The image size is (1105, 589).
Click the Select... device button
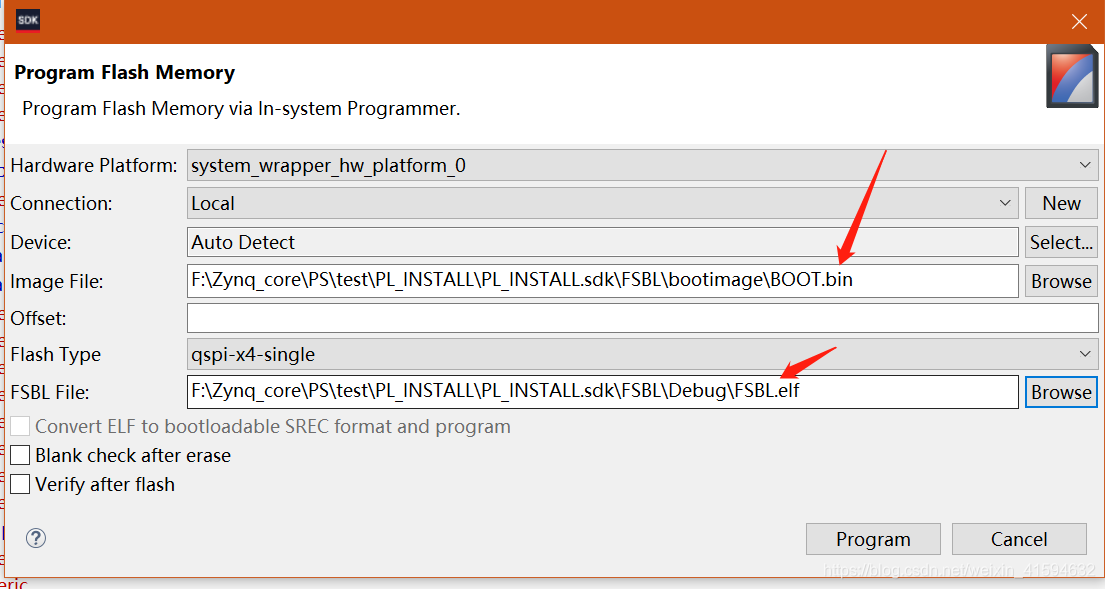coord(1061,242)
